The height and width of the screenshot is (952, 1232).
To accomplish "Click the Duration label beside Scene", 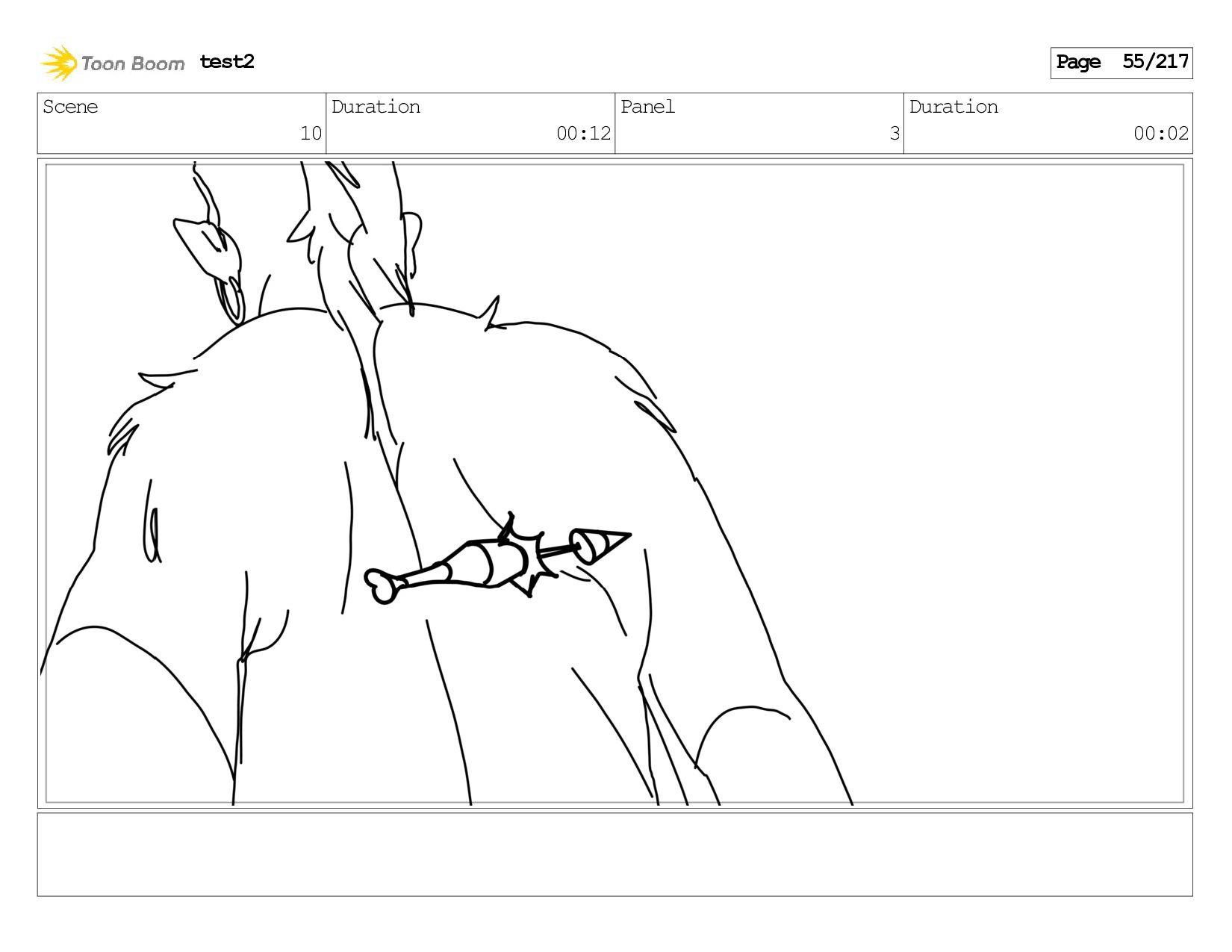I will click(376, 107).
